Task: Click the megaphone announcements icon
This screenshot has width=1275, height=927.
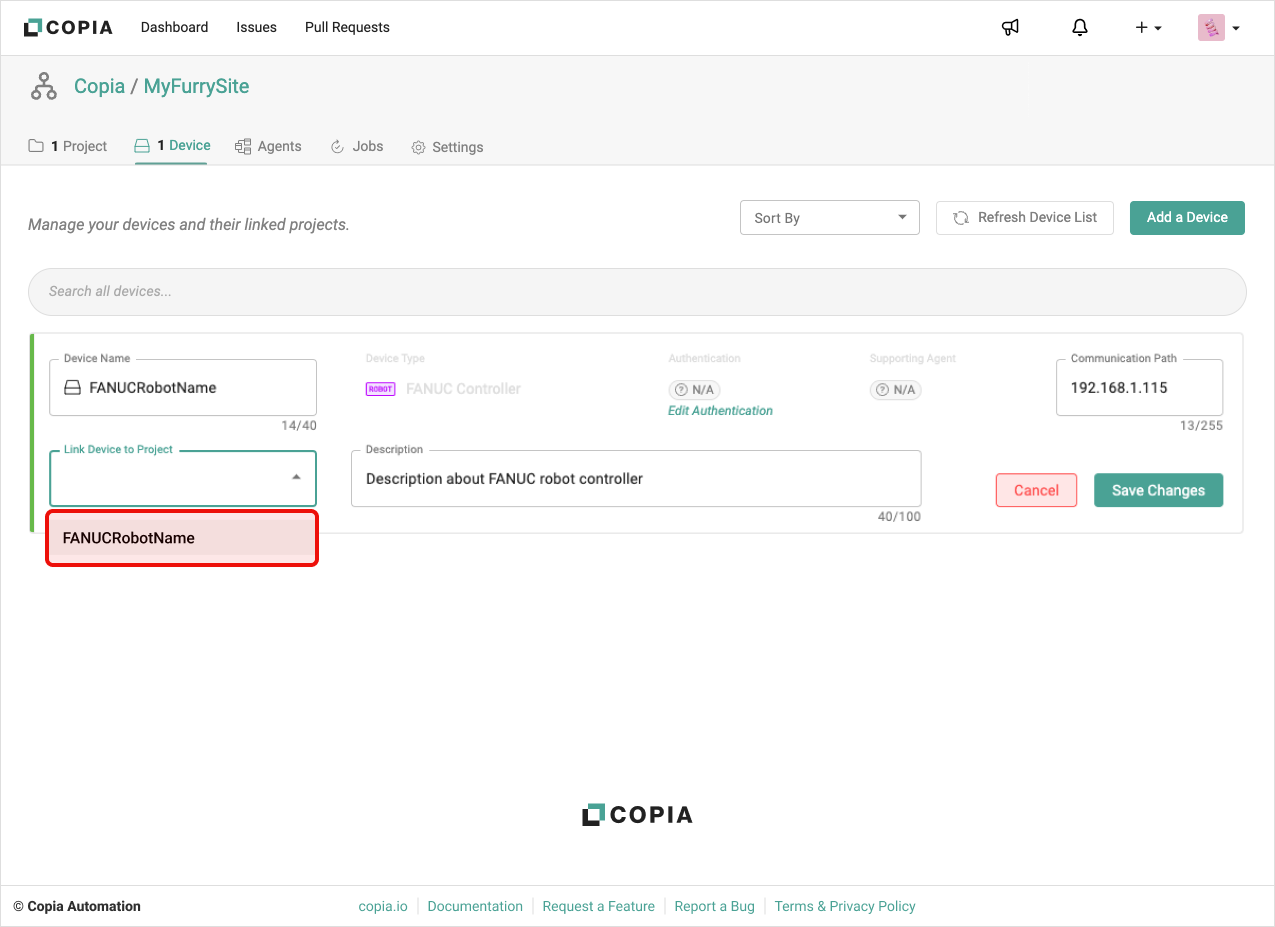Action: point(1010,28)
